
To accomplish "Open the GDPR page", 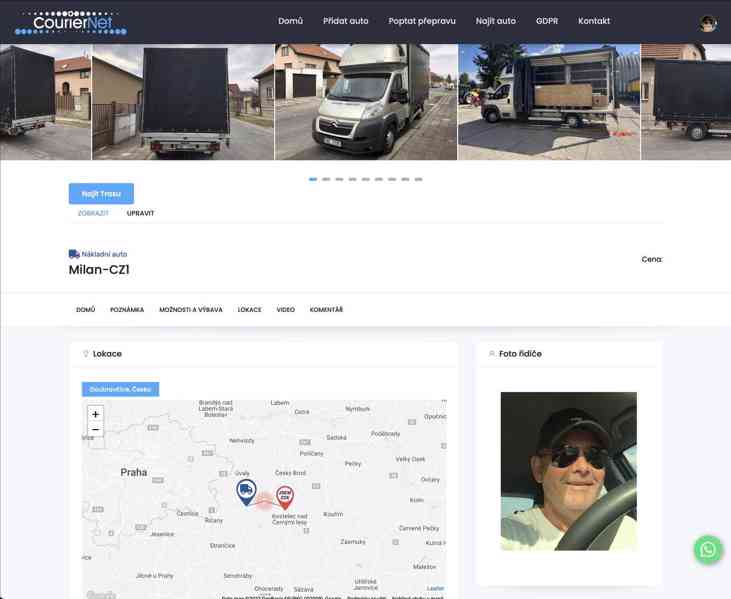I will point(547,21).
